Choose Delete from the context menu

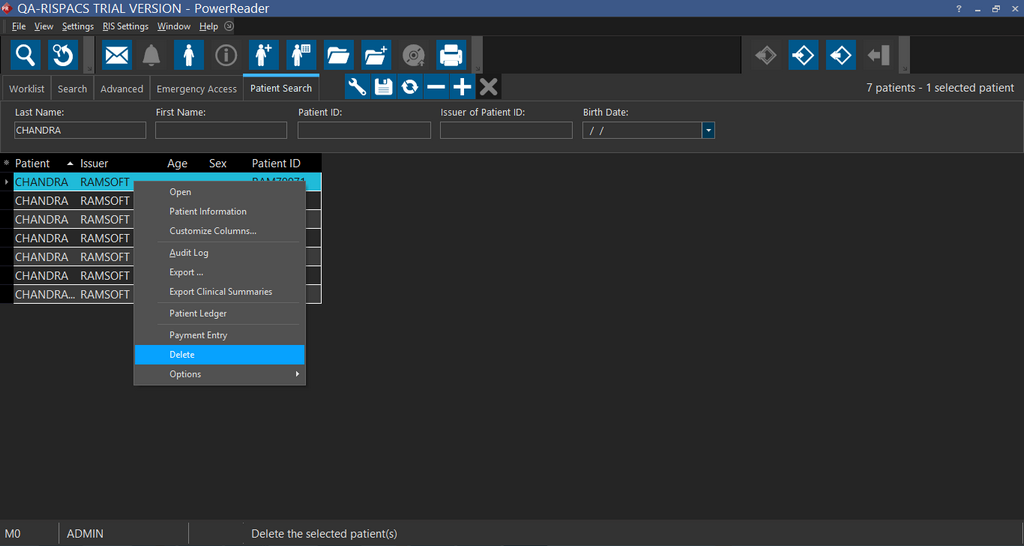219,355
